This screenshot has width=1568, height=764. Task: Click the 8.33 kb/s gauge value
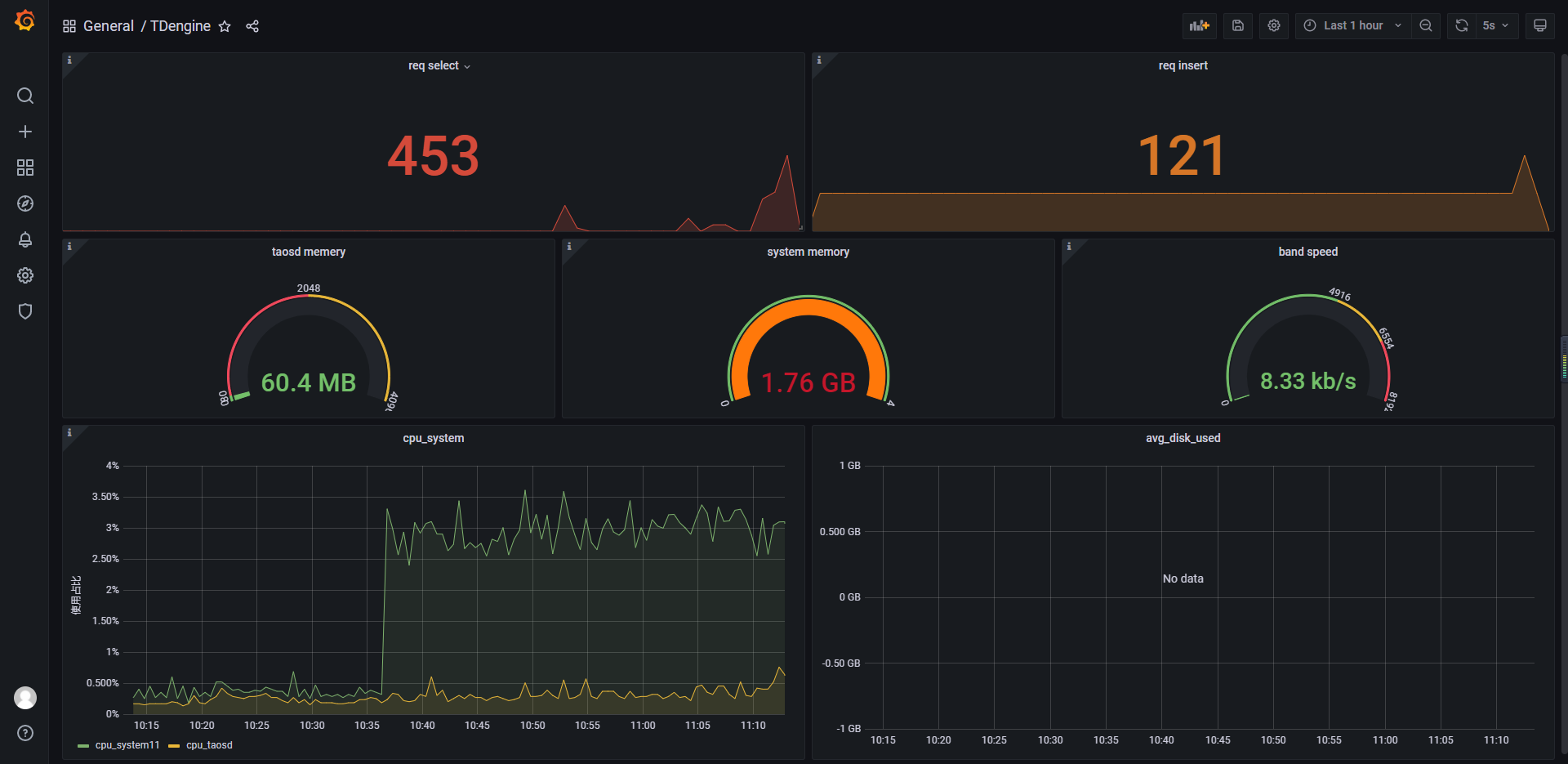(x=1308, y=381)
